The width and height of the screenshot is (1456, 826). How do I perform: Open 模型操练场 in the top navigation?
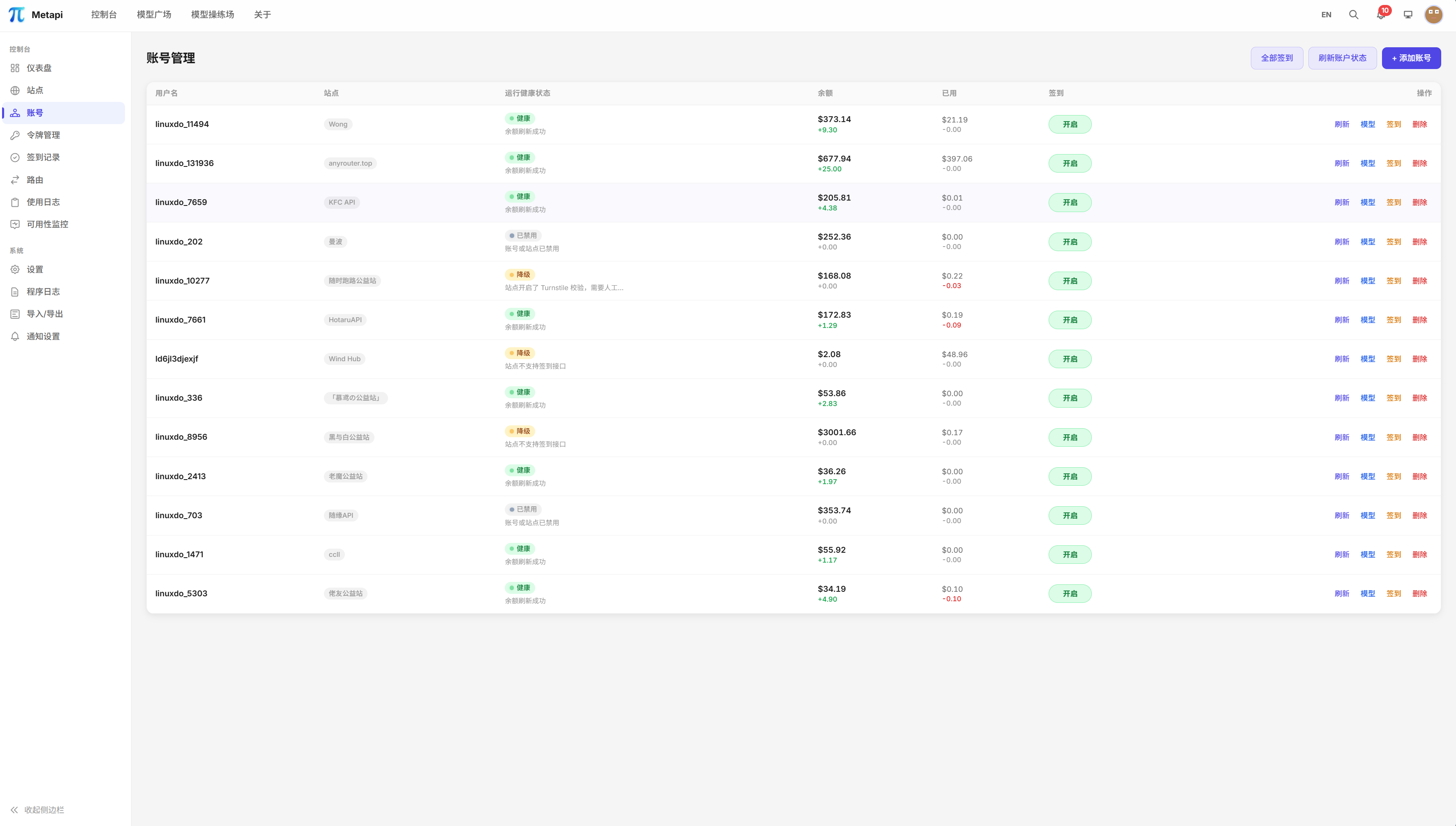click(212, 14)
